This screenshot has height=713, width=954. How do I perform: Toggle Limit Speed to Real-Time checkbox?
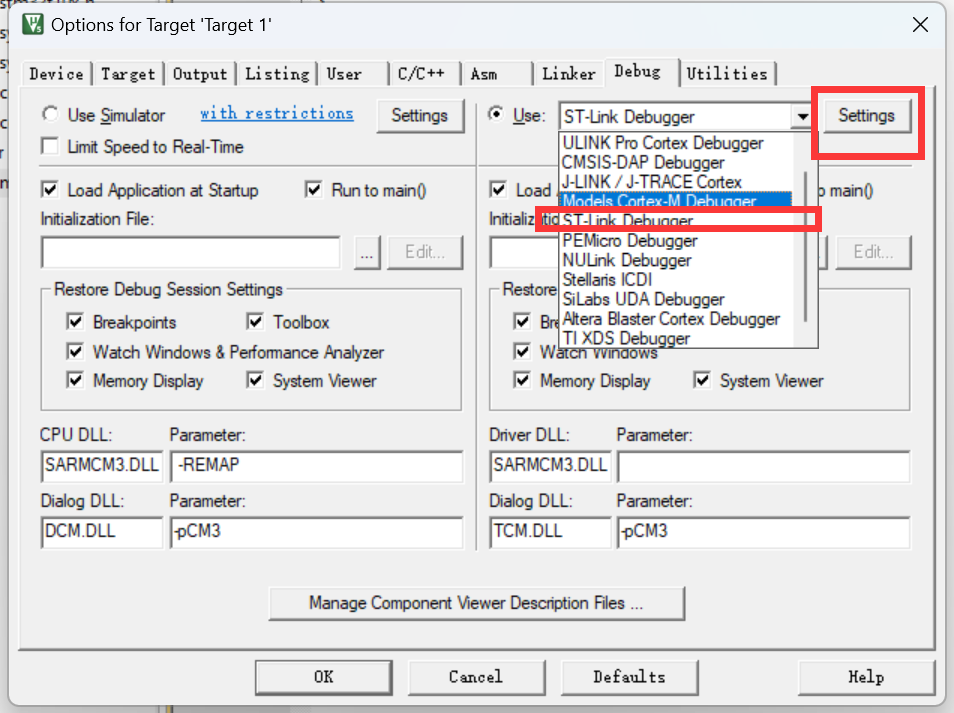tap(50, 147)
